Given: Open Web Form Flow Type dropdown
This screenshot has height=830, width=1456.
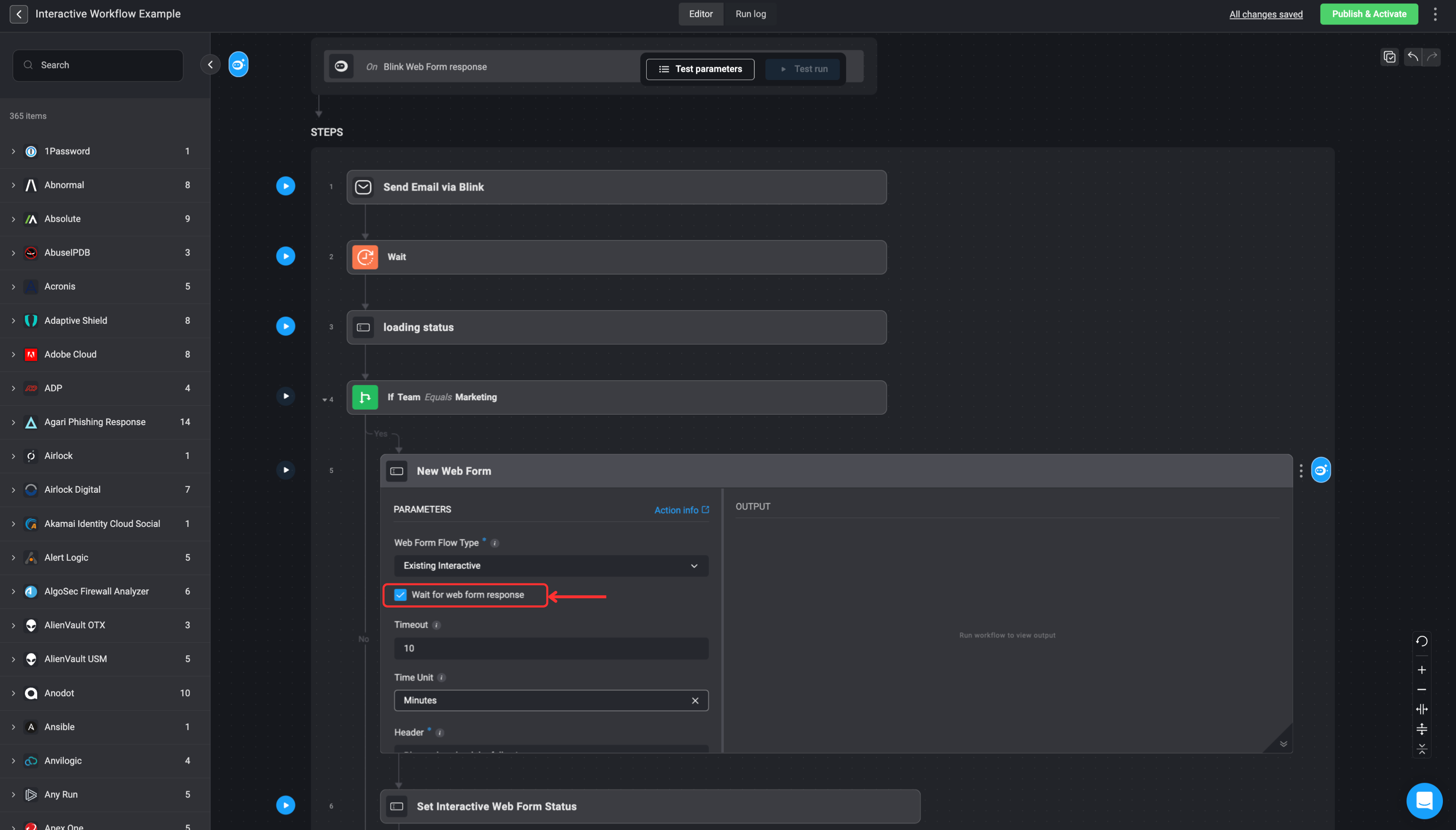Looking at the screenshot, I should point(551,565).
